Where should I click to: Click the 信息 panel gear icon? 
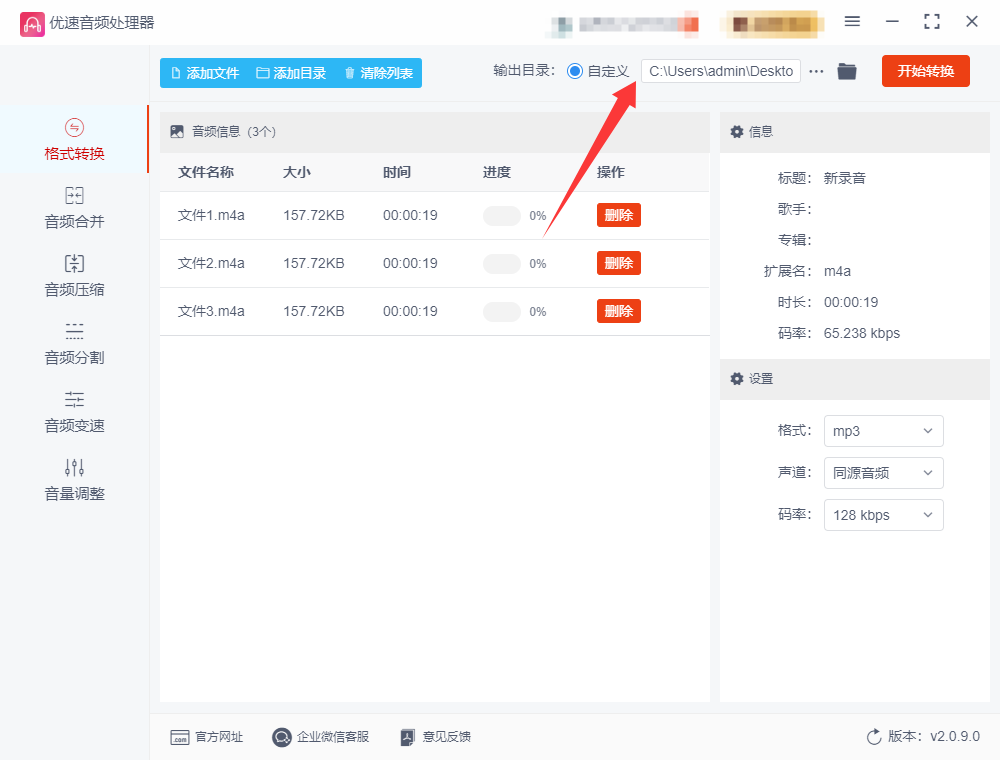pyautogui.click(x=737, y=131)
